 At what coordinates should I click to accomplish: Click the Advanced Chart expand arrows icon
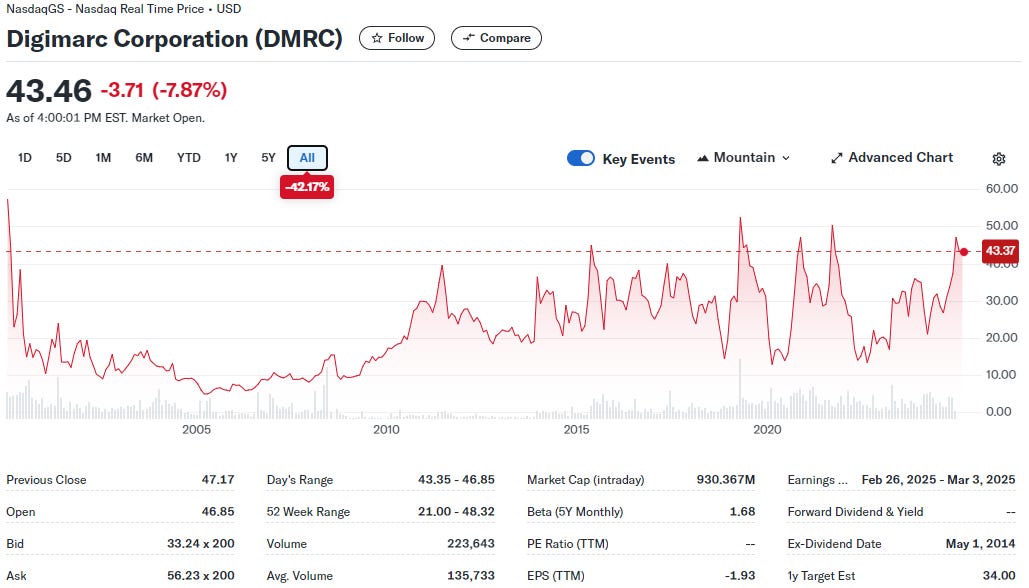click(x=836, y=158)
